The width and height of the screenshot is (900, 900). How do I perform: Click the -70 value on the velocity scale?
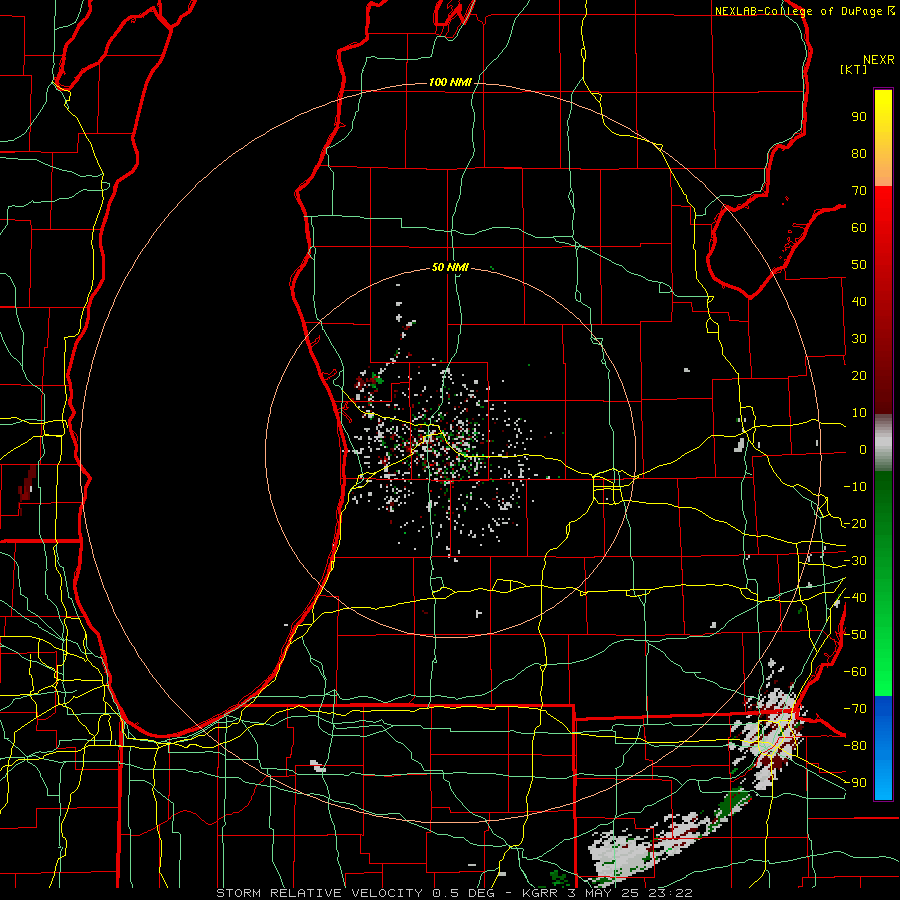(x=855, y=709)
